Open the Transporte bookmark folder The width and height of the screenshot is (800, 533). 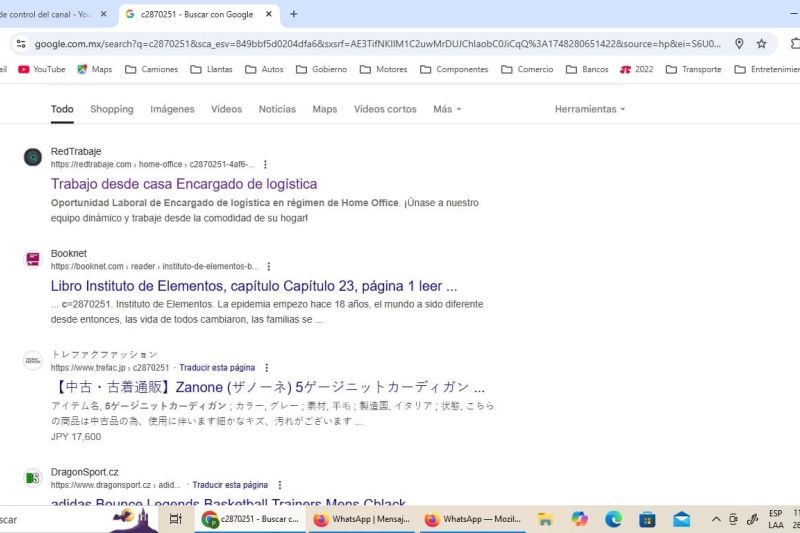pyautogui.click(x=693, y=69)
